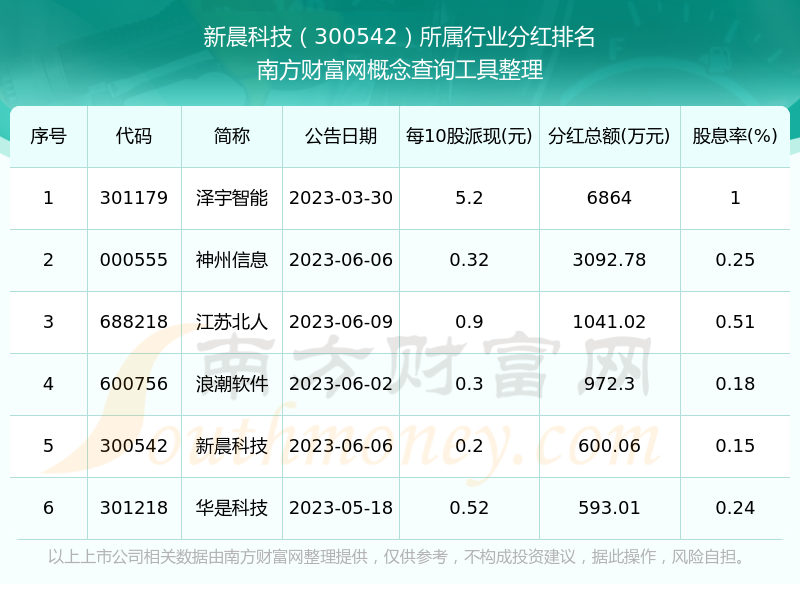Click the yield value 0.24
This screenshot has width=800, height=606.
point(735,508)
